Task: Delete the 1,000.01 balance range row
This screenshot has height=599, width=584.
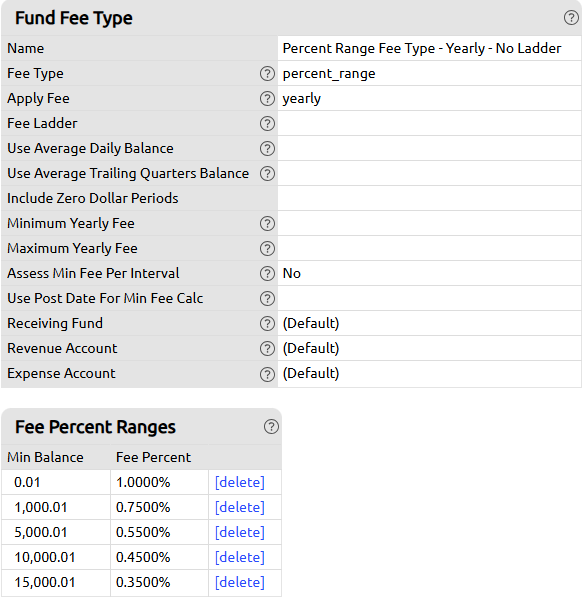Action: pyautogui.click(x=240, y=507)
